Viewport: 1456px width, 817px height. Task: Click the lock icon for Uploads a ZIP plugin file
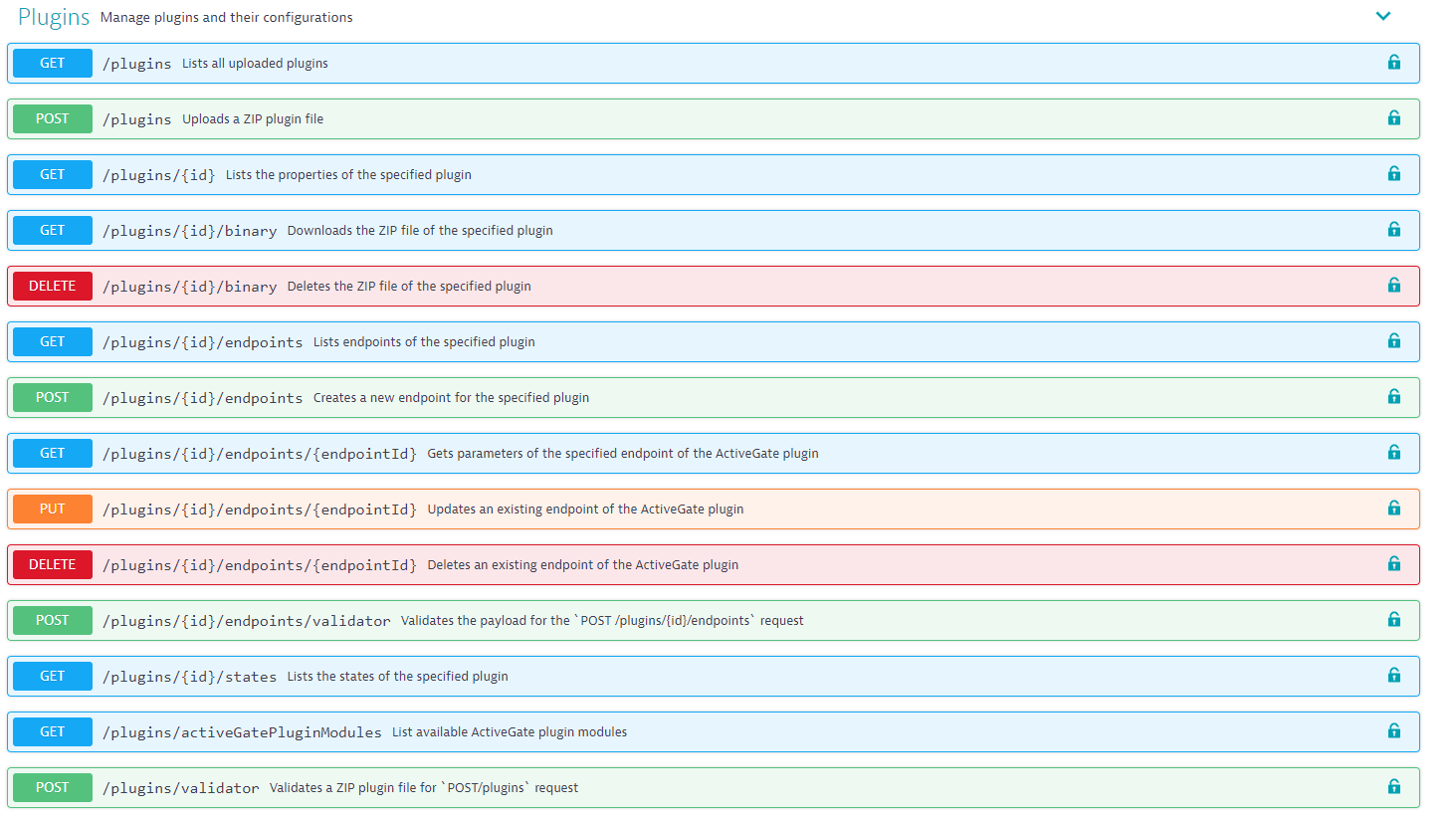click(x=1394, y=118)
